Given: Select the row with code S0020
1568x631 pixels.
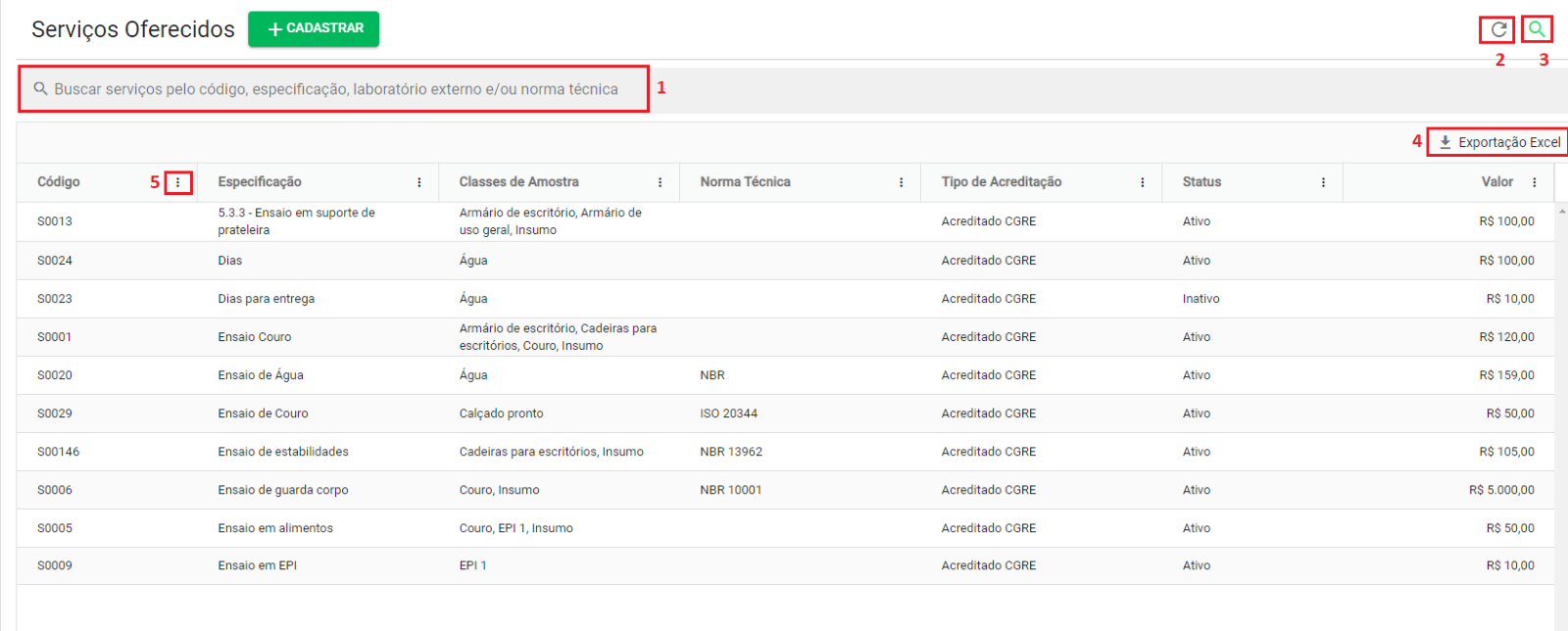Looking at the screenshot, I should [x=785, y=375].
